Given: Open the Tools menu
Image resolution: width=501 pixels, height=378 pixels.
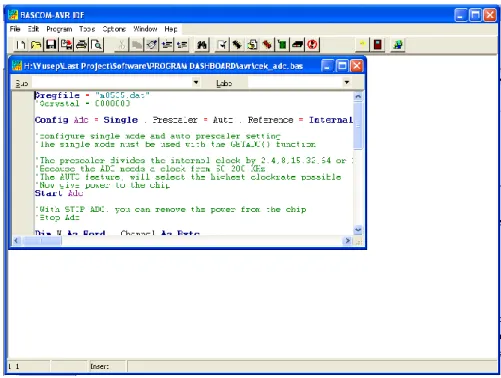Looking at the screenshot, I should pyautogui.click(x=87, y=29).
